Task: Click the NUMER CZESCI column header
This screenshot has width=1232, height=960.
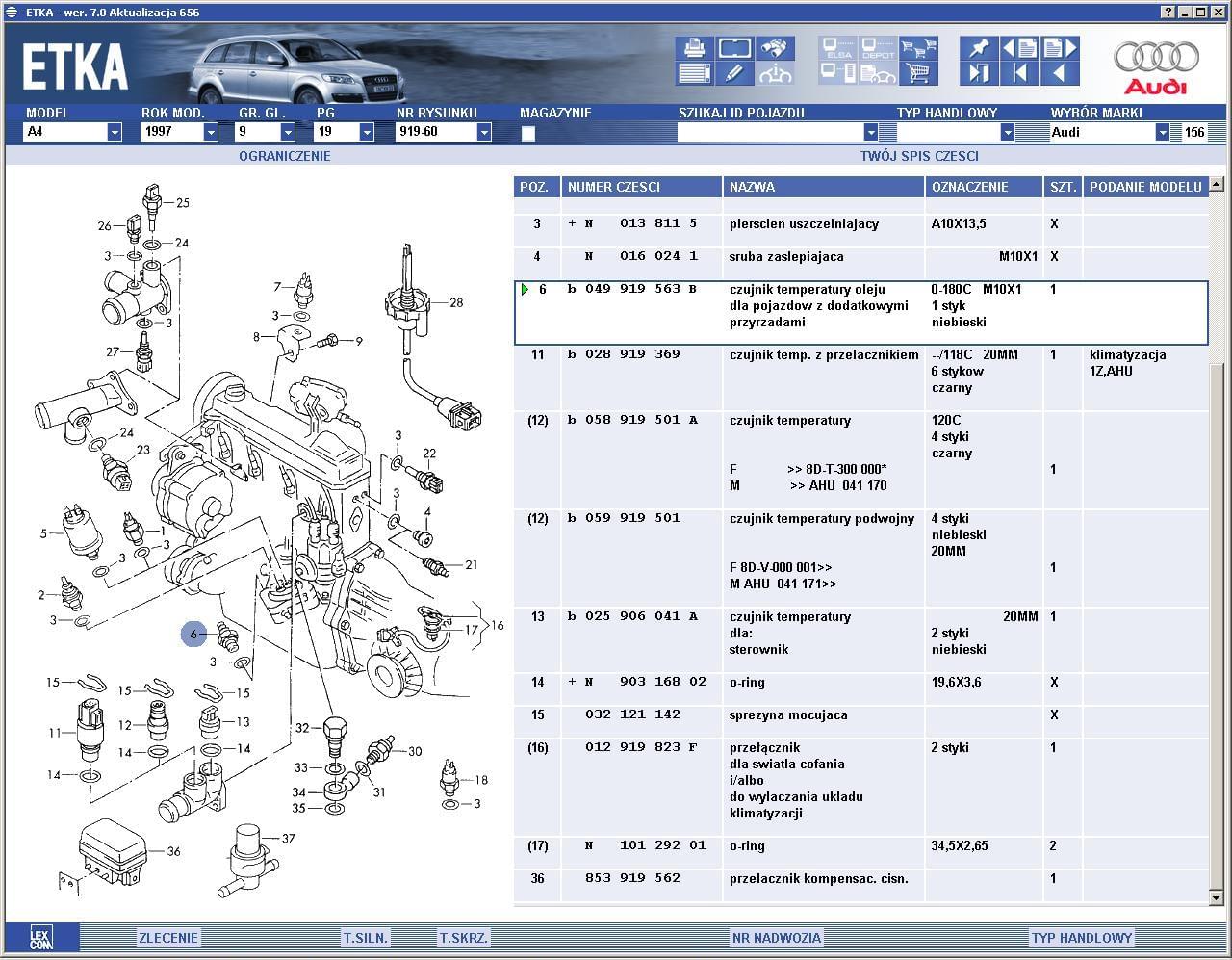Action: 642,187
